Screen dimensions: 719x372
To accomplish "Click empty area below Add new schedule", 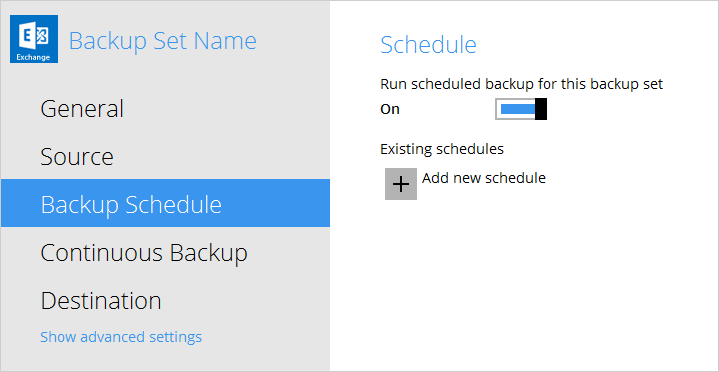I will point(523,284).
